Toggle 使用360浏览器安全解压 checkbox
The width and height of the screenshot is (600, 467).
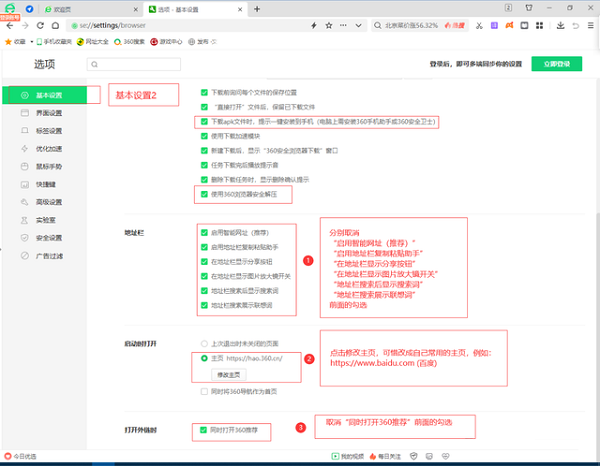pos(204,194)
